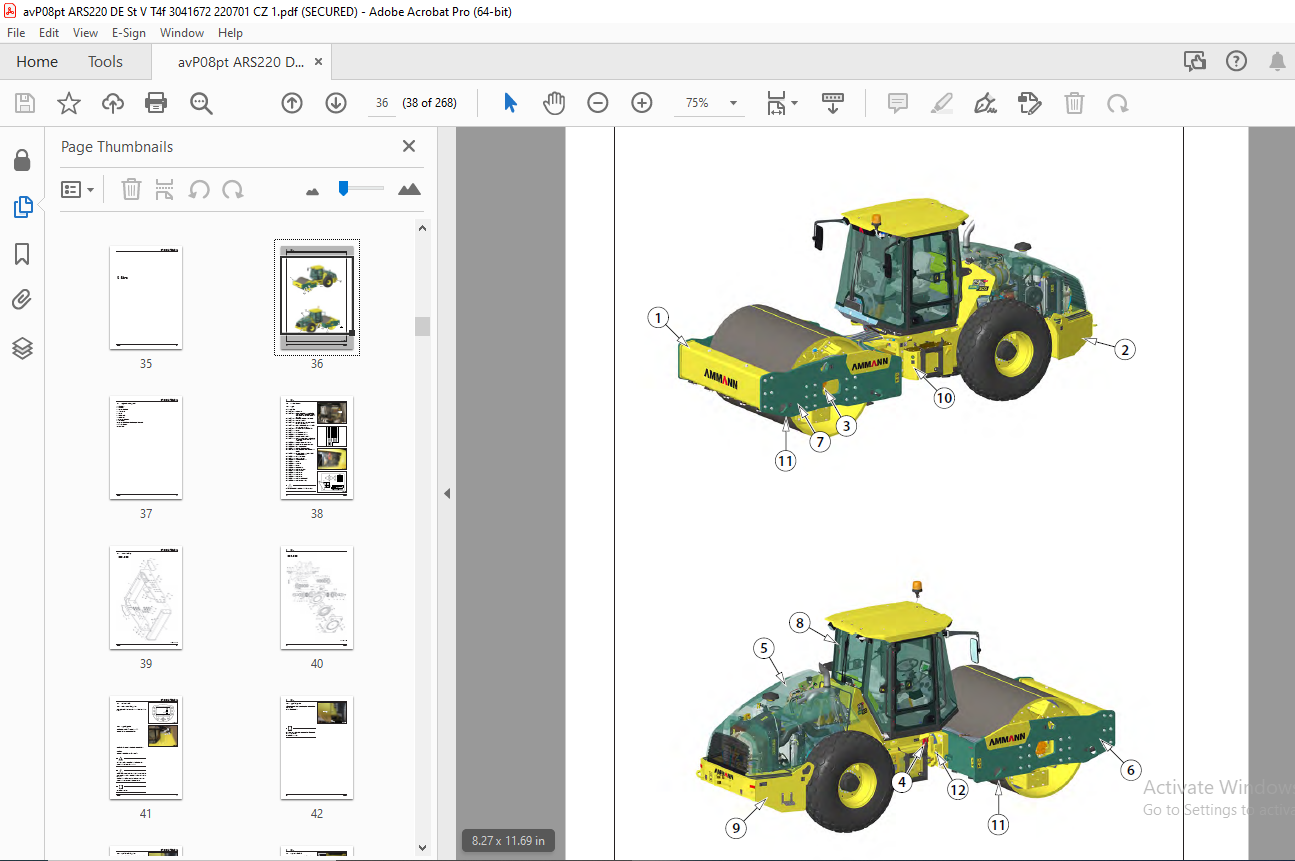Viewport: 1295px width, 861px height.
Task: Open the Attachments paperclip panel
Action: coord(22,300)
